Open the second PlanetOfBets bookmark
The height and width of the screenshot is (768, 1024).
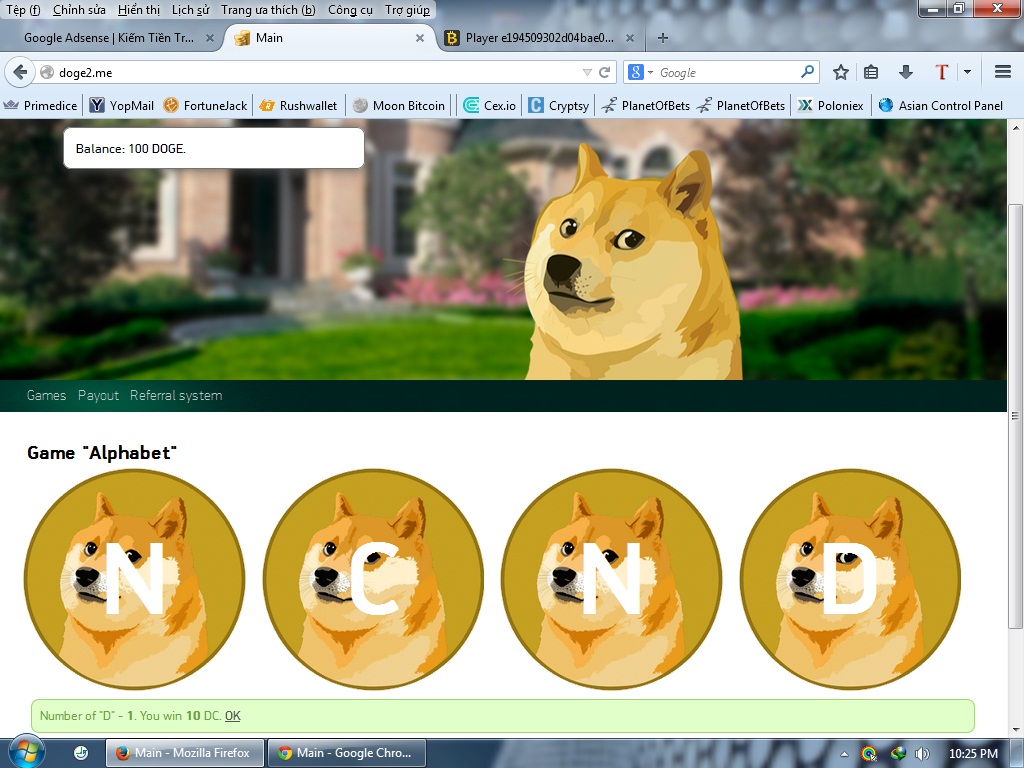coord(741,106)
